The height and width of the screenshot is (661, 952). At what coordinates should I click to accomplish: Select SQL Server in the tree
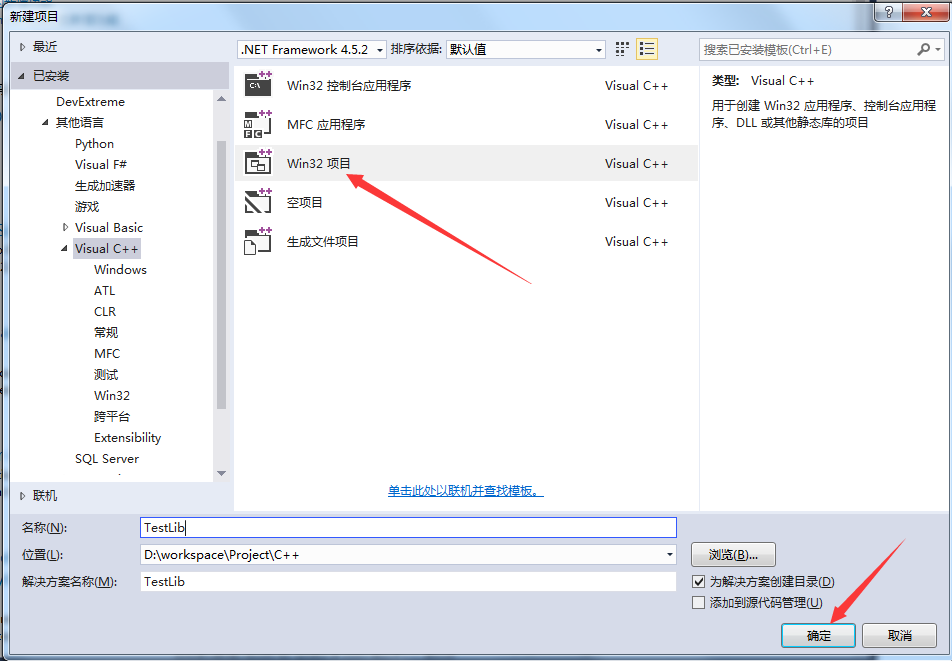click(107, 459)
